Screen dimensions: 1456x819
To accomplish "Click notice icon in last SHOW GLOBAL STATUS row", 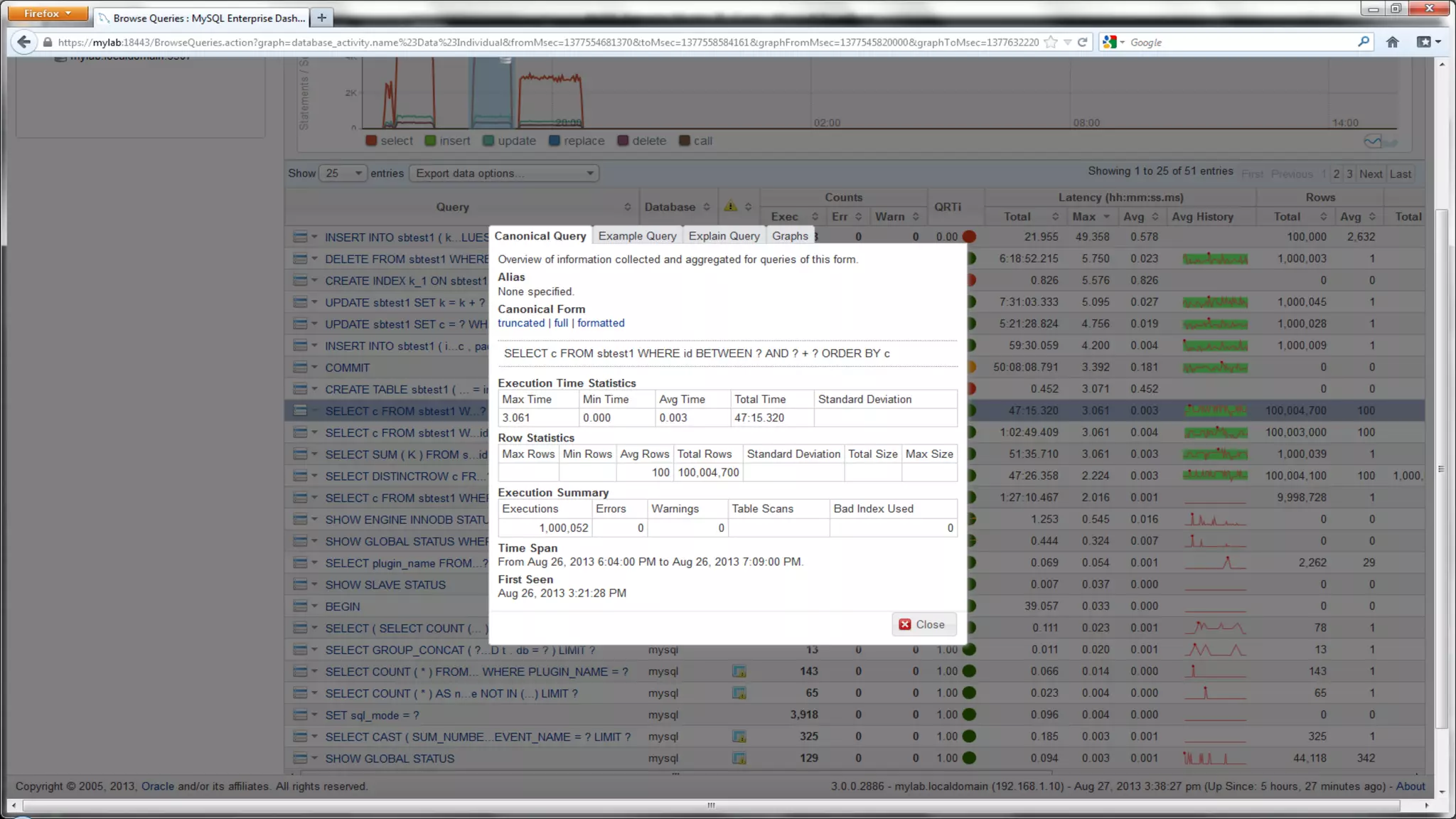I will tap(739, 759).
